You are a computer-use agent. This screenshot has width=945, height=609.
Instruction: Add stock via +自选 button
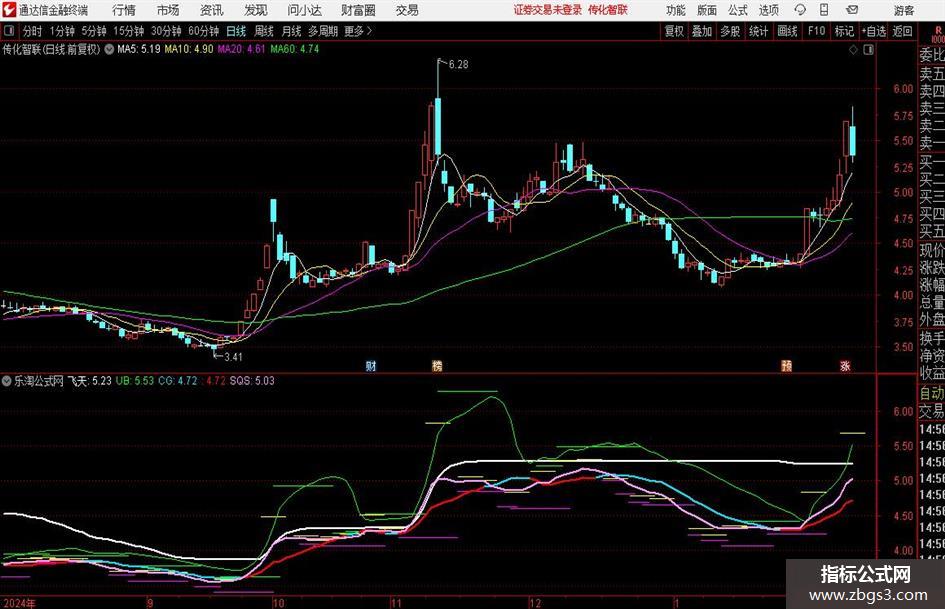[x=874, y=31]
